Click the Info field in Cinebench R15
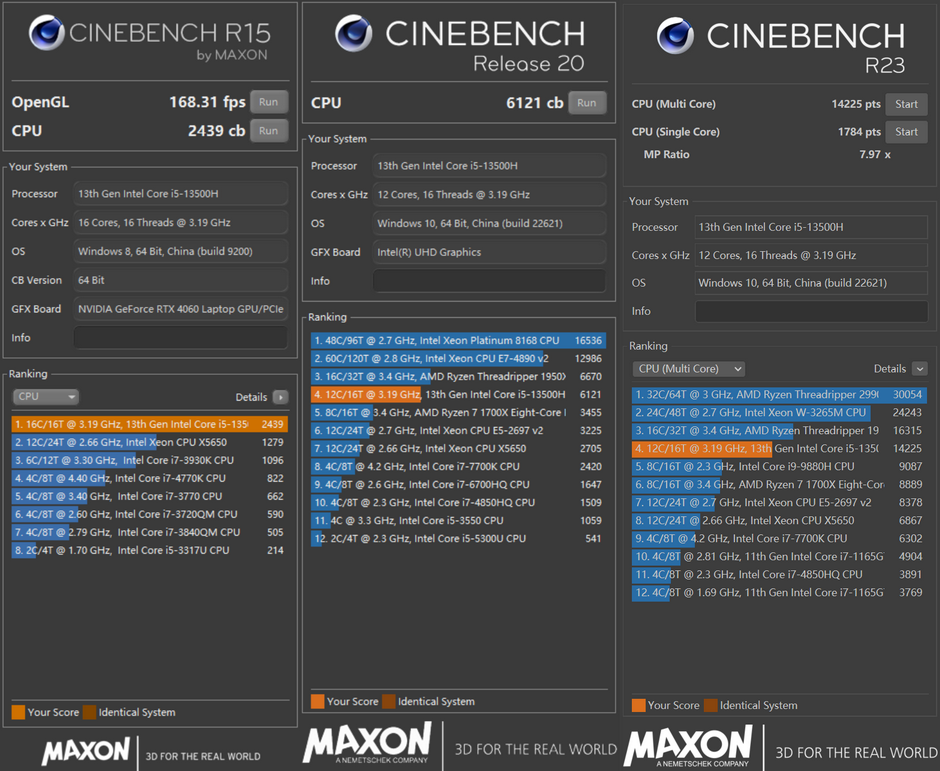 [180, 338]
